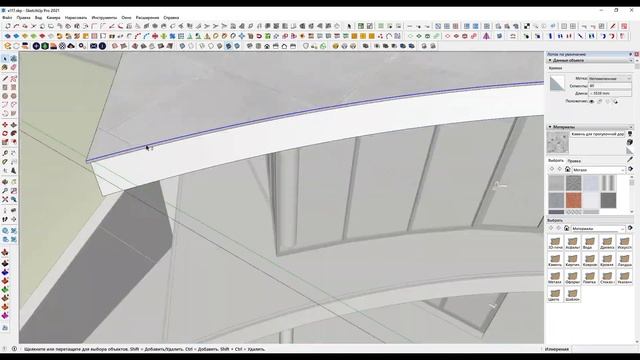Viewport: 640px width, 360px height.
Task: Open the Кирпич materials folder
Action: 572,260
